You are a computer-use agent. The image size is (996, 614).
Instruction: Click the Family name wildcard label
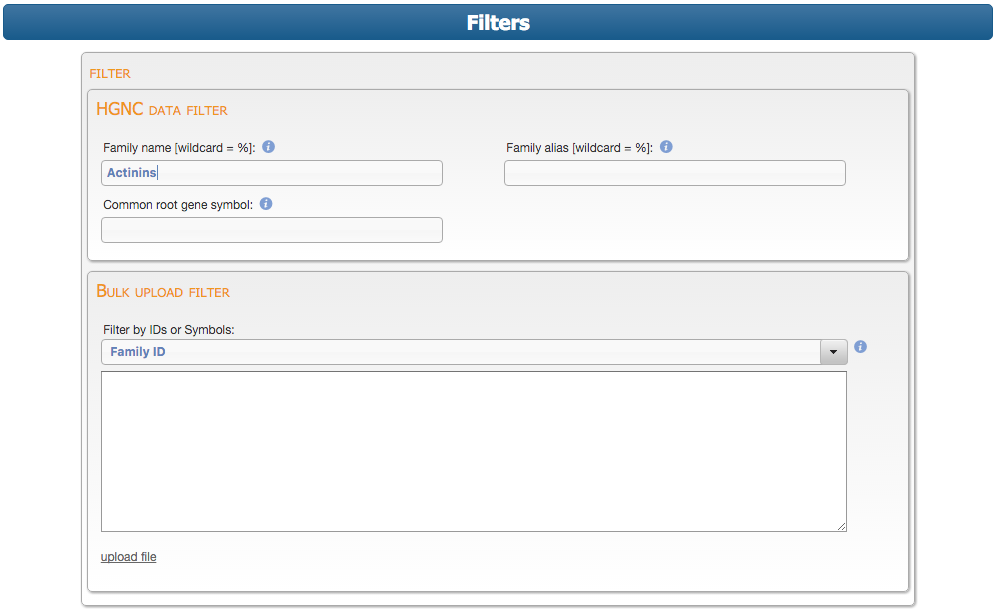(179, 148)
